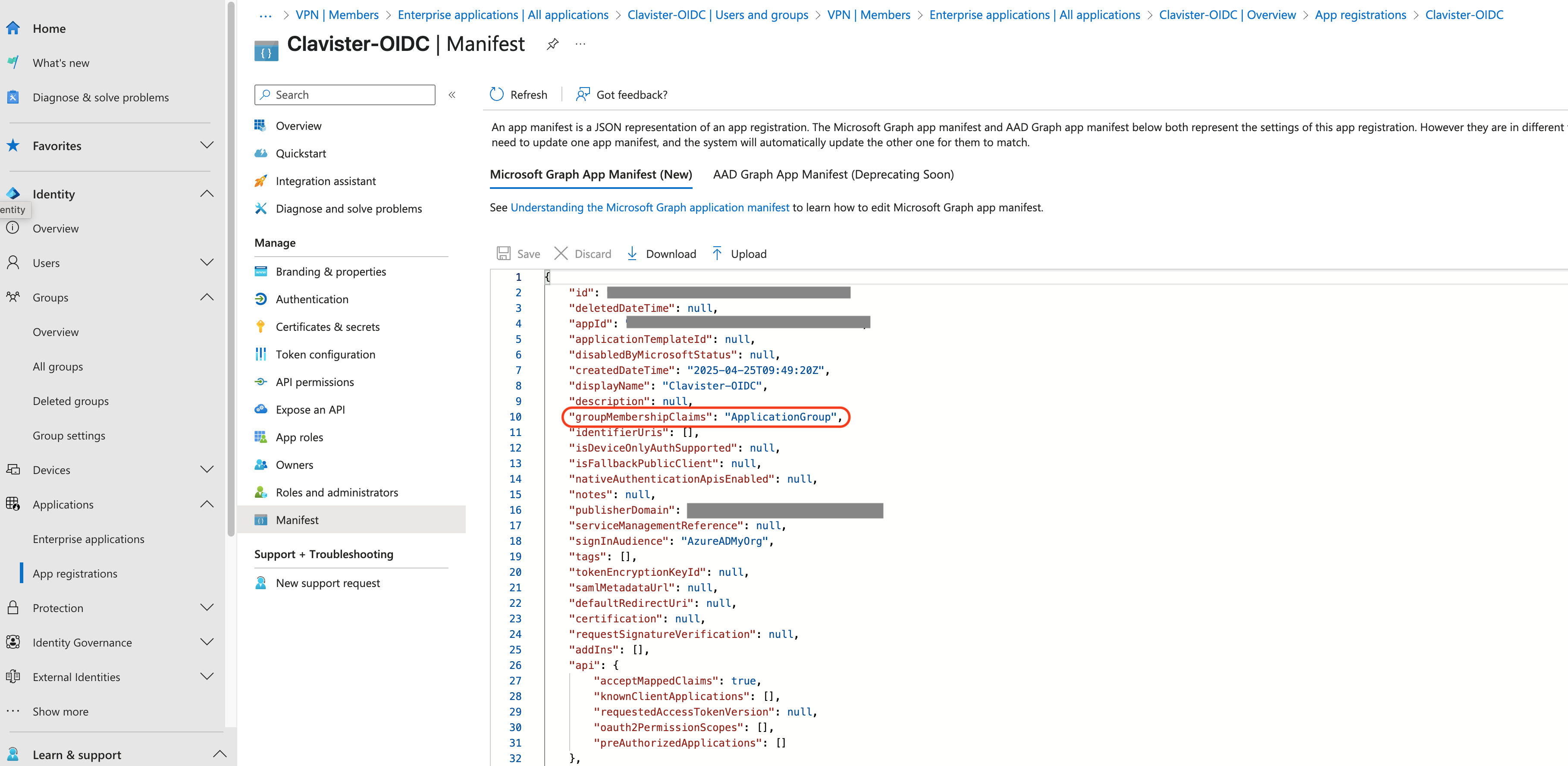Open Quickstart in resource menu

[301, 154]
